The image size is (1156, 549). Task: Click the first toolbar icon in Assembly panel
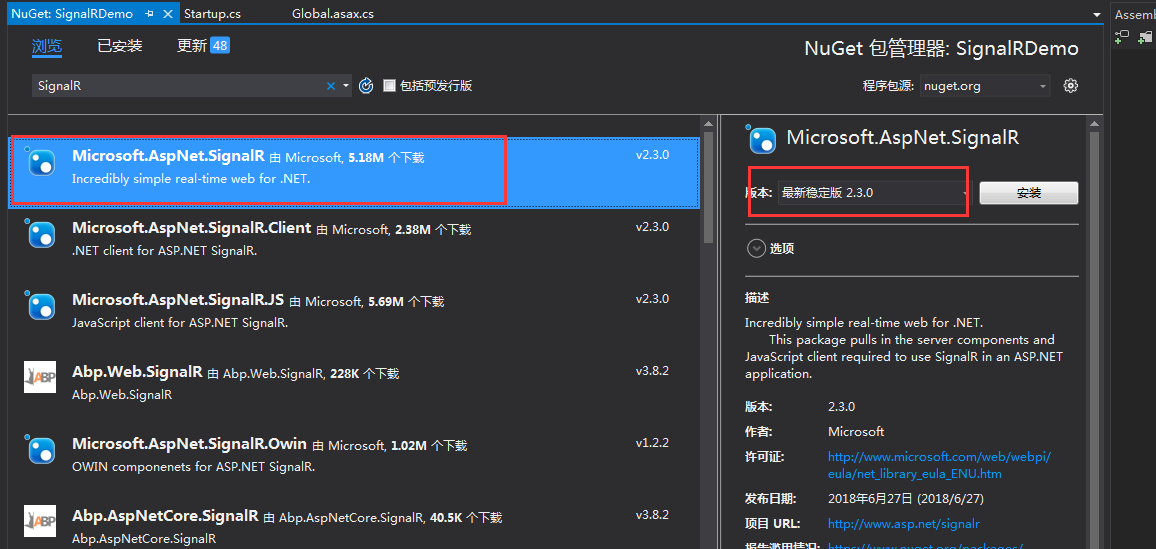click(1122, 37)
